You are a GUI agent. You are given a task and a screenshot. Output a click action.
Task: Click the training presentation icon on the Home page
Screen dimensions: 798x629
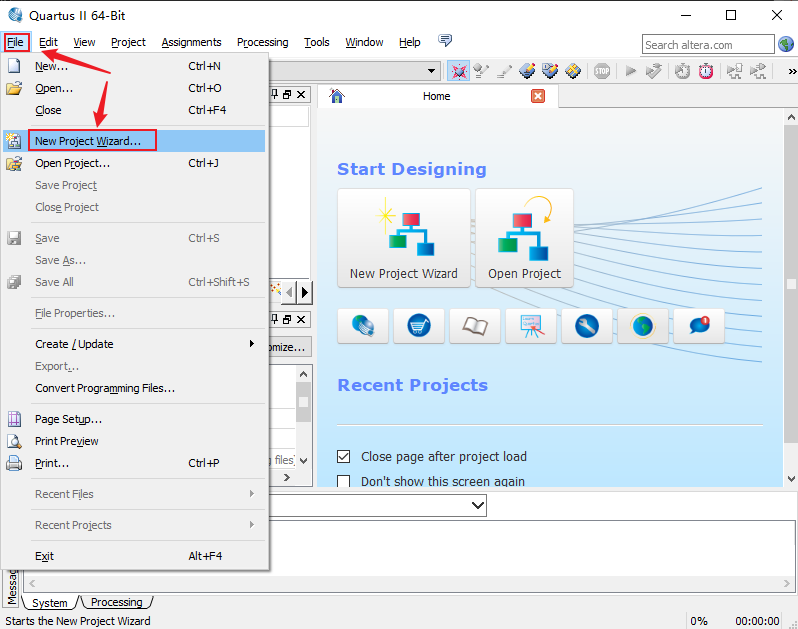(x=531, y=326)
